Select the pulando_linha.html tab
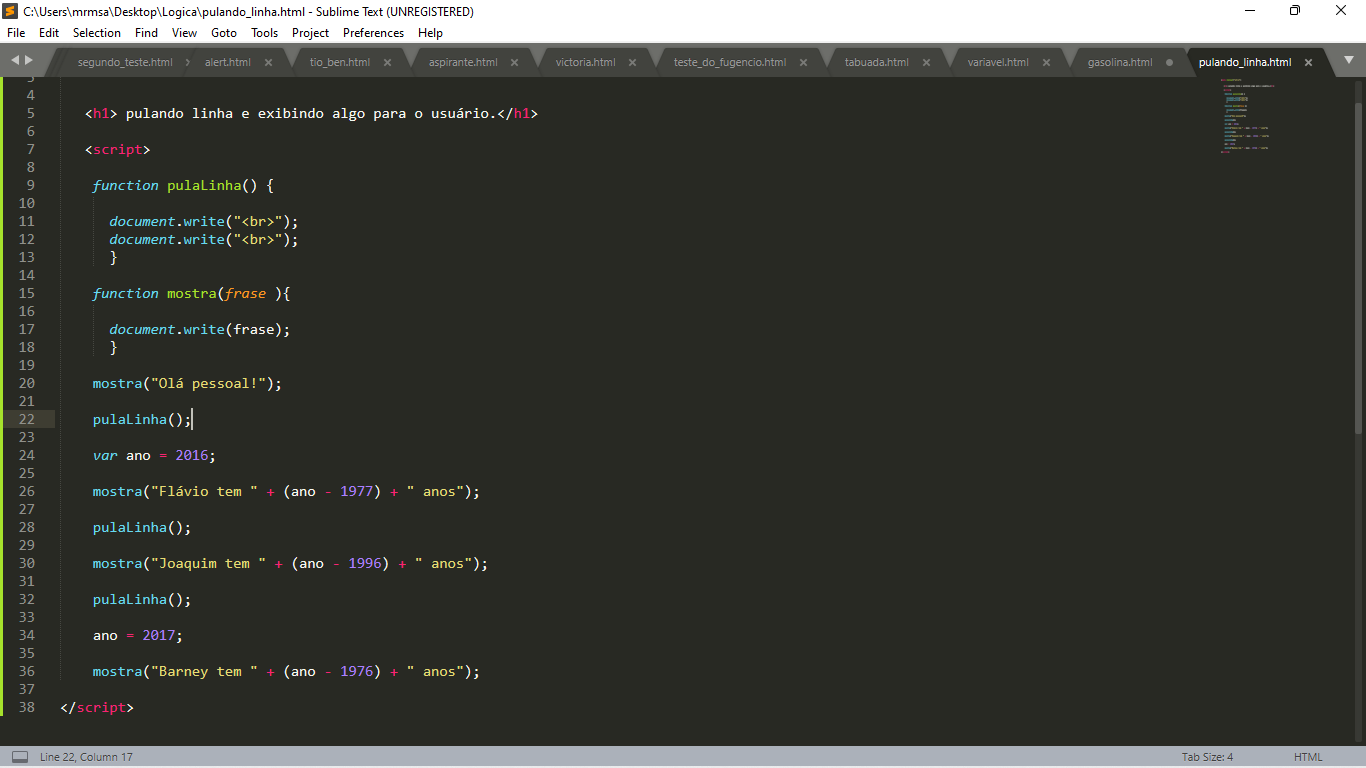 tap(1245, 62)
